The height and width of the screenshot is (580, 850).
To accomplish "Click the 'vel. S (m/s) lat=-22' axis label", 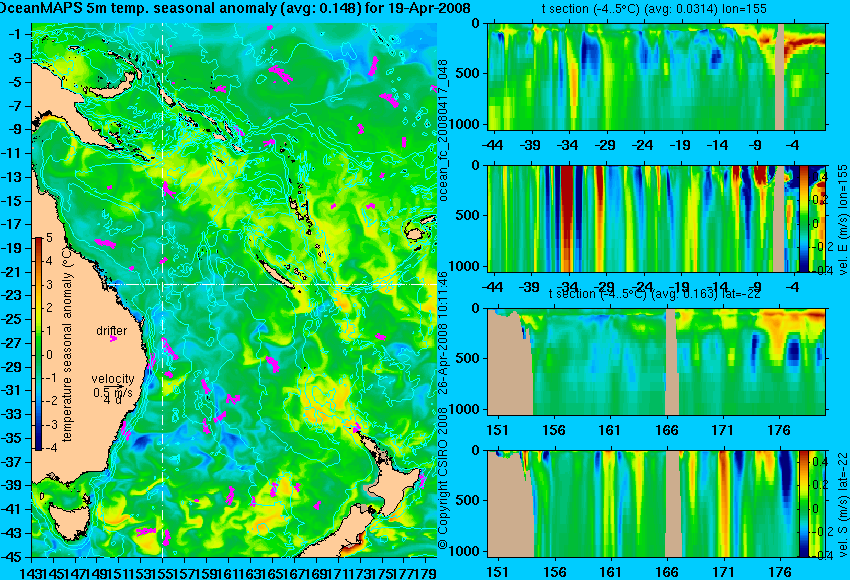I will pyautogui.click(x=843, y=504).
